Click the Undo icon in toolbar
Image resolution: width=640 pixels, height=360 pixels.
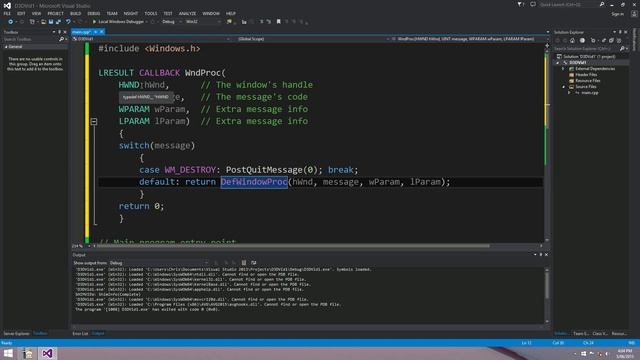(x=68, y=22)
